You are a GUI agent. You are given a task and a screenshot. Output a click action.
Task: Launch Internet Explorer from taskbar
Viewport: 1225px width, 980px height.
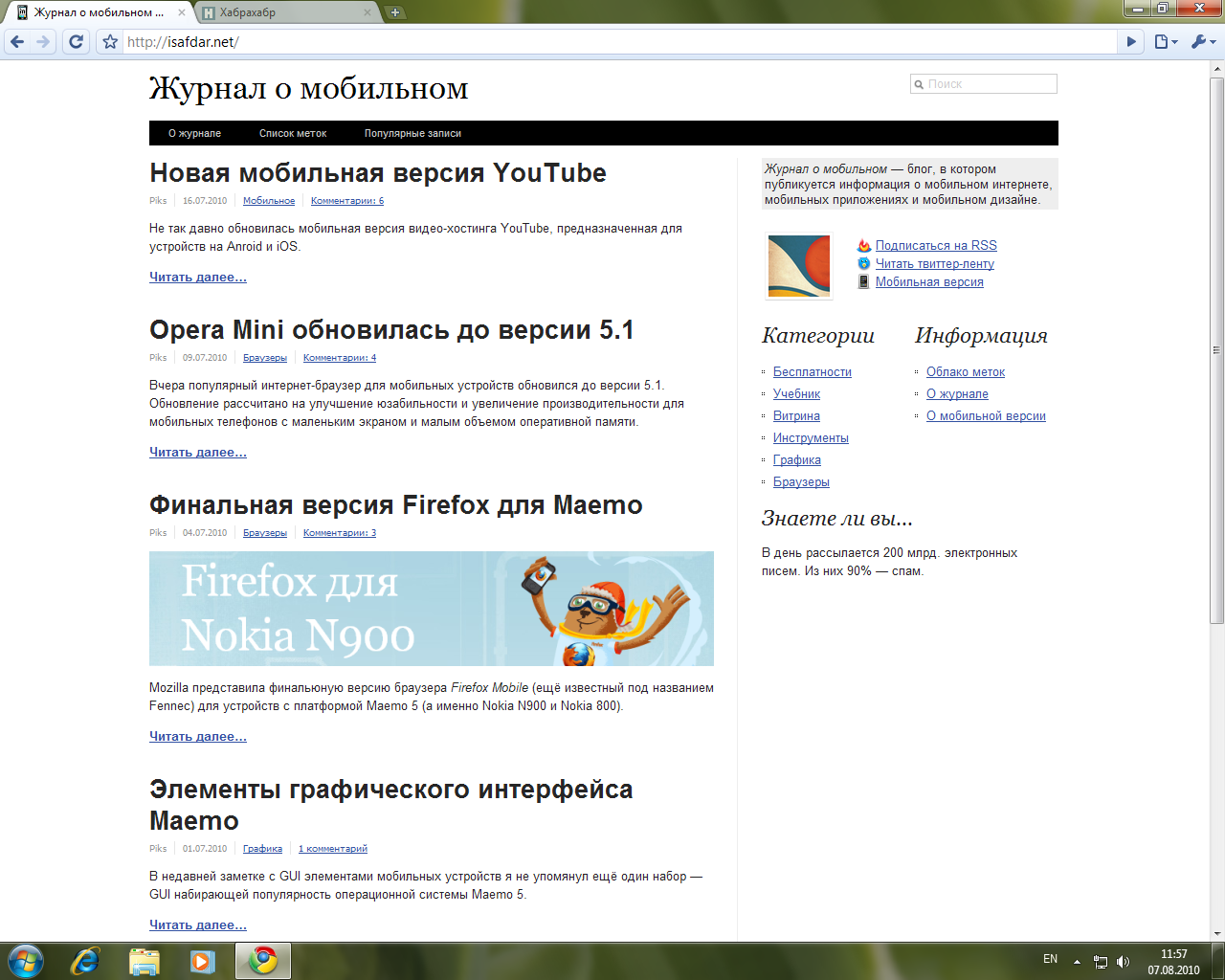pyautogui.click(x=85, y=961)
